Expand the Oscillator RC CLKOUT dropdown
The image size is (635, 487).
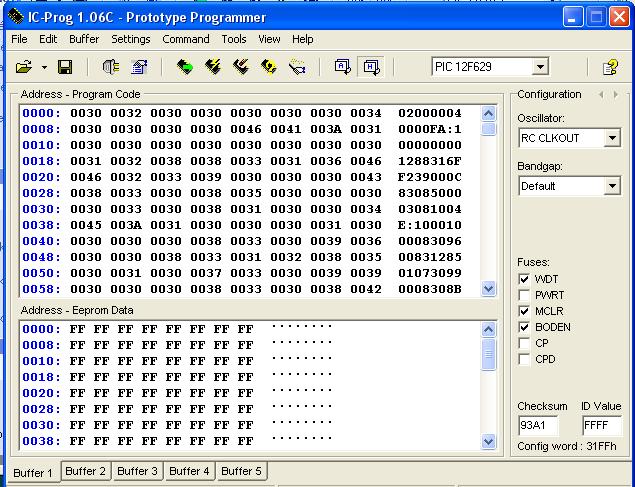pos(612,138)
